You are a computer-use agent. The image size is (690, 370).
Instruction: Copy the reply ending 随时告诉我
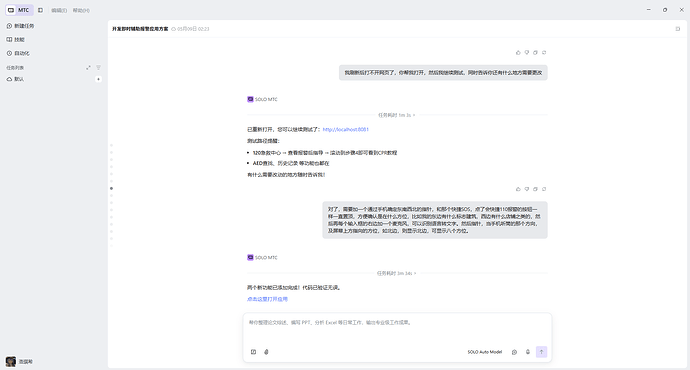tap(536, 189)
